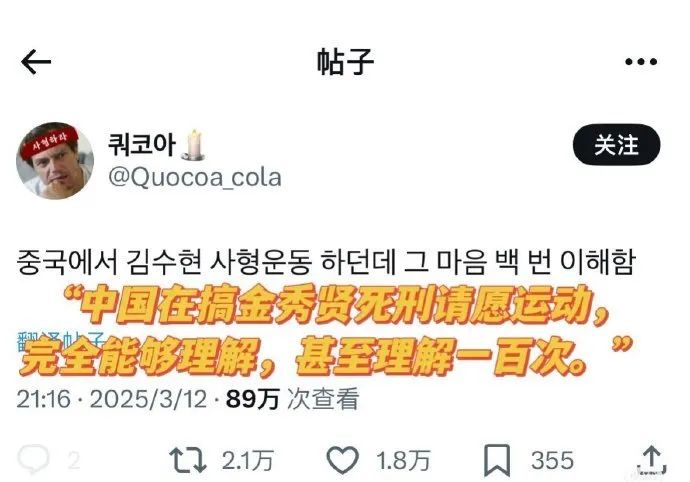Image resolution: width=690 pixels, height=482 pixels.
Task: Bookmark the post with bookmark icon
Action: (497, 460)
